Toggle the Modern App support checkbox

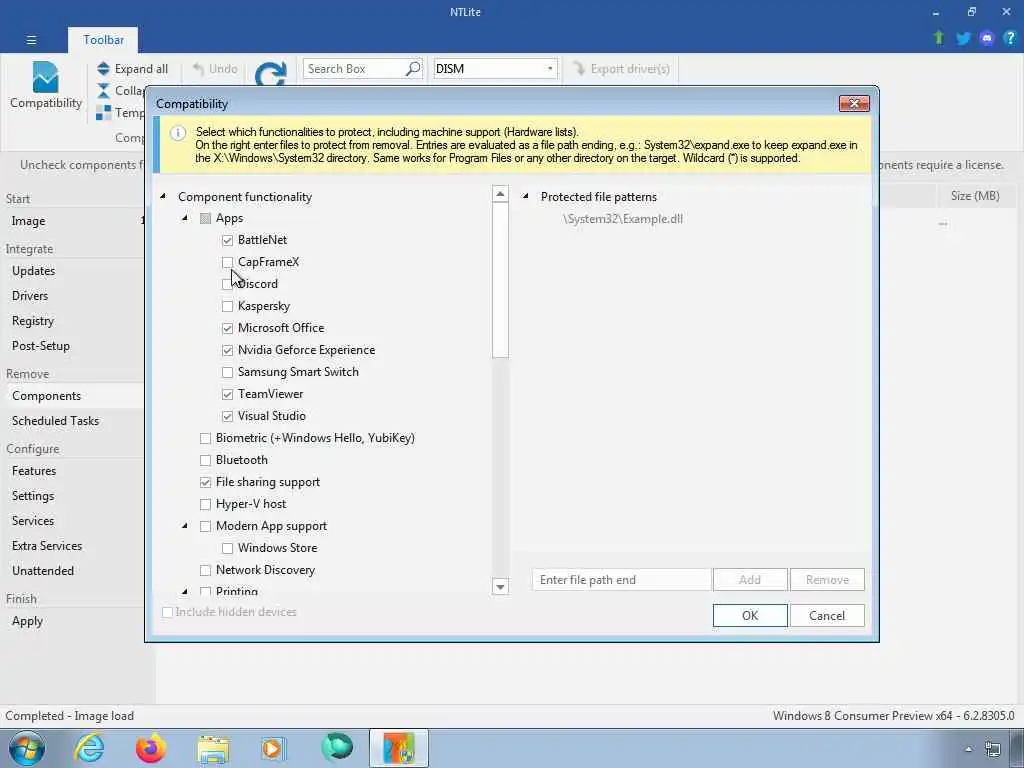click(x=205, y=526)
